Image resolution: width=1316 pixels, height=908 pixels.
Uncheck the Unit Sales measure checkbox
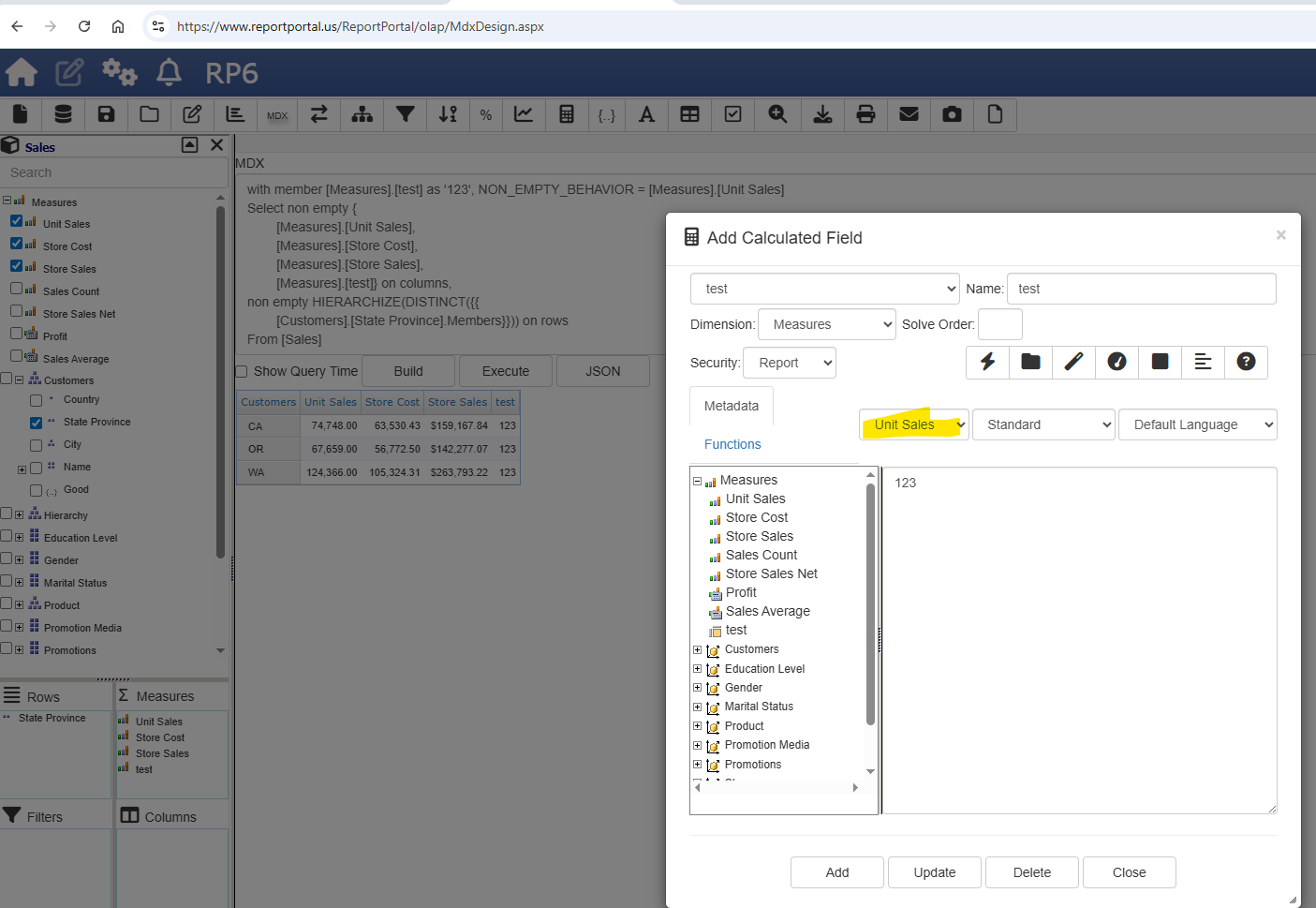pos(17,221)
